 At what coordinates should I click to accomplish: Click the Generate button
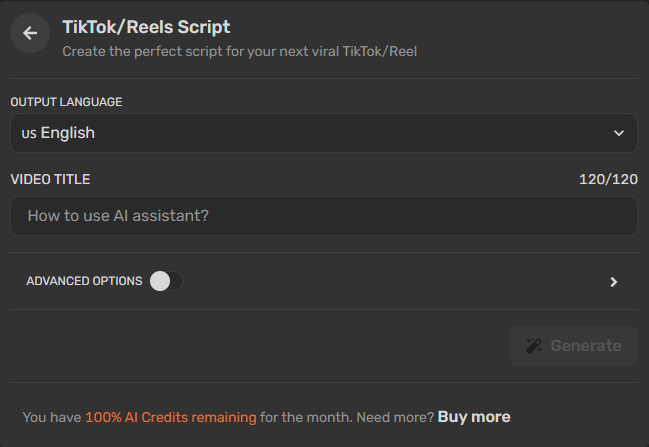tap(574, 346)
